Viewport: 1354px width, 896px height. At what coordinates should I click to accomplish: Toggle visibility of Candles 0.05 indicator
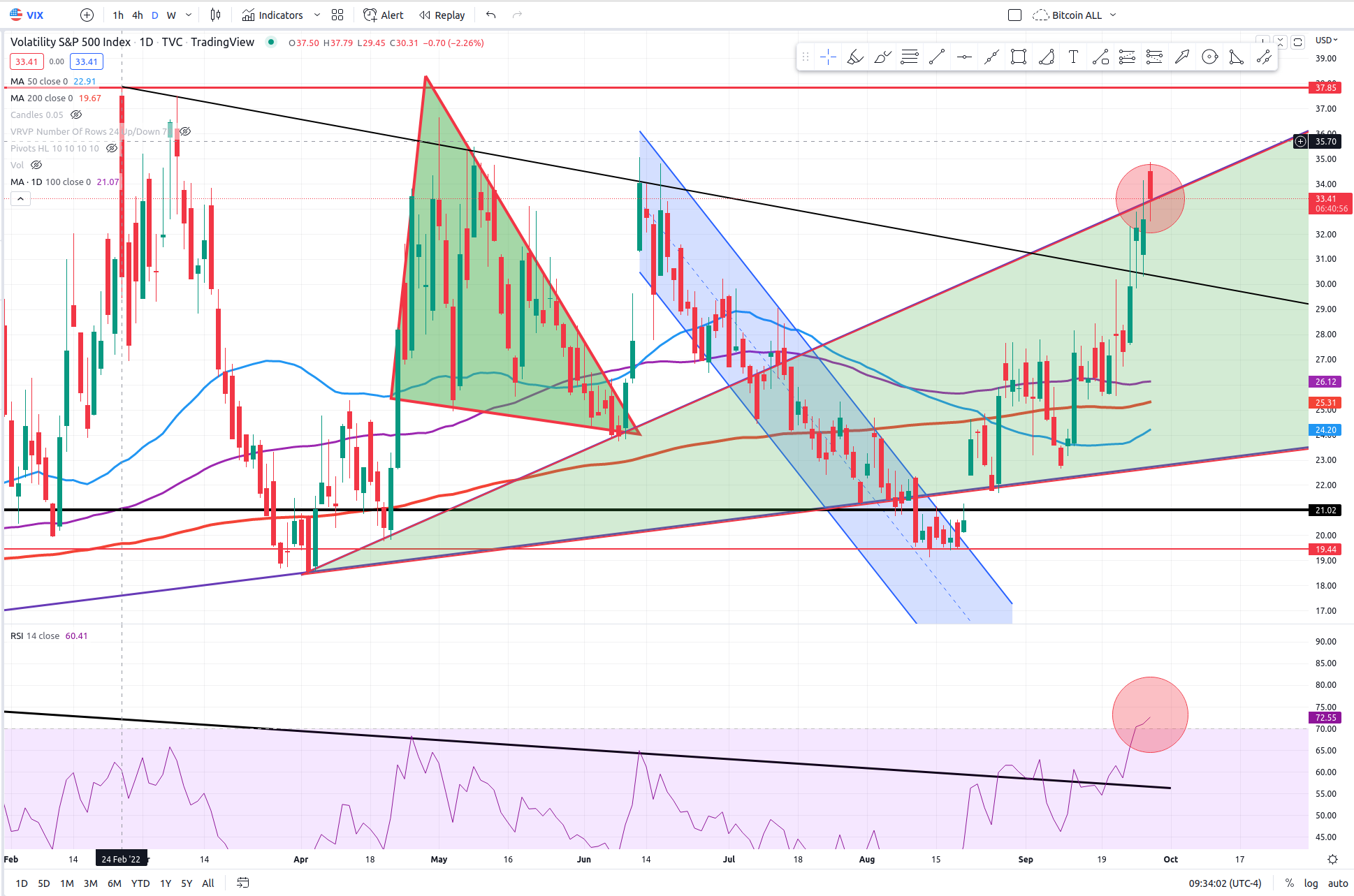76,115
